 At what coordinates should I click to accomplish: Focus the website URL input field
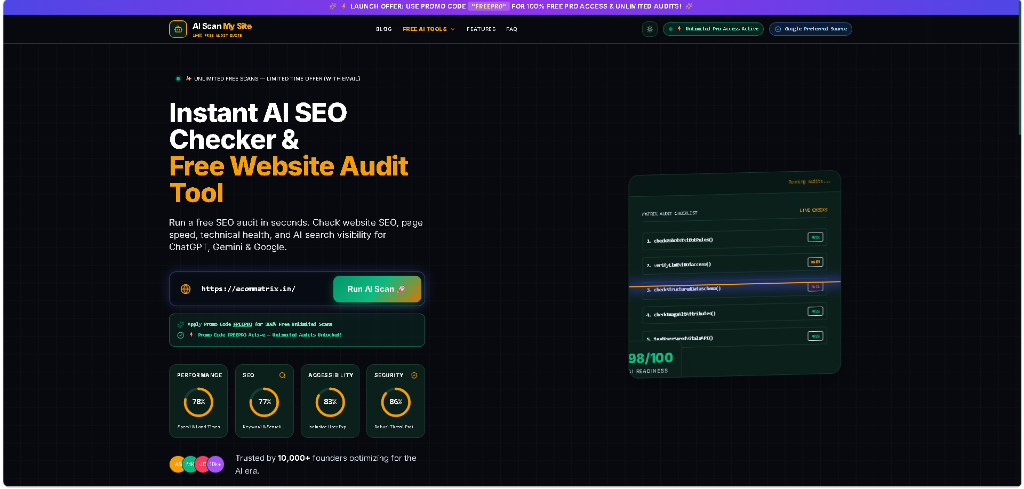(x=261, y=289)
